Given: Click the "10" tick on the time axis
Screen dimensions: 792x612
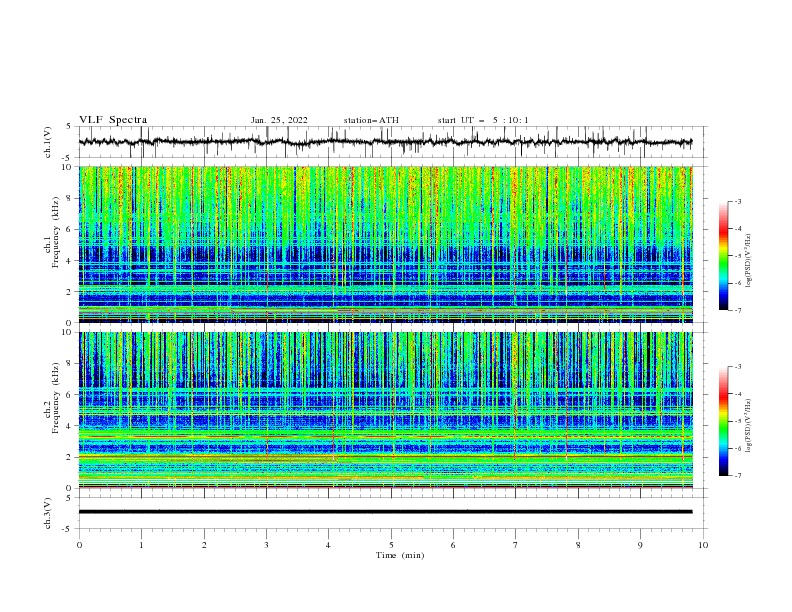Looking at the screenshot, I should click(703, 545).
